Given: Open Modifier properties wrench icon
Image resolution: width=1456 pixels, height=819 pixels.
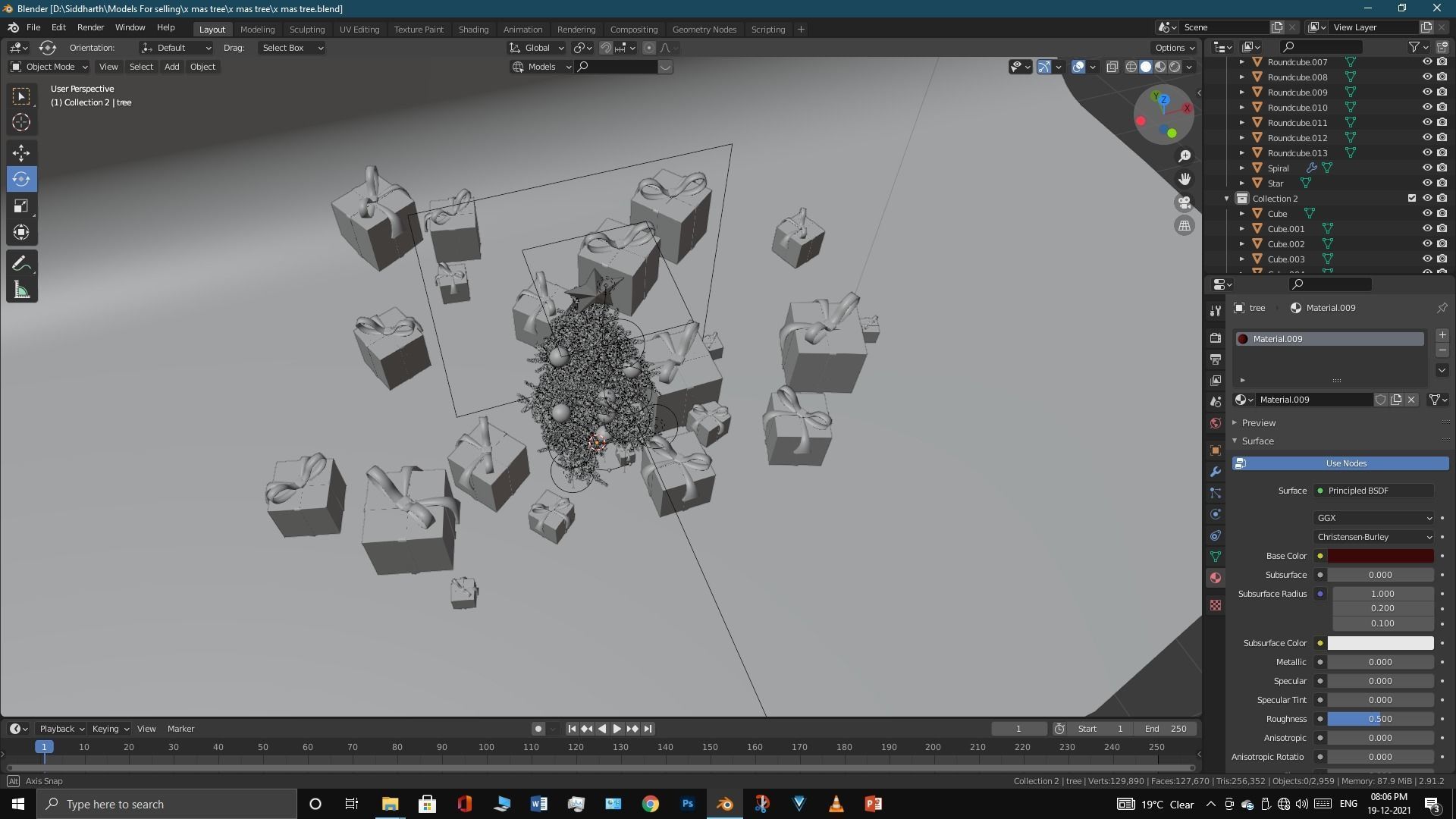Looking at the screenshot, I should pyautogui.click(x=1216, y=472).
